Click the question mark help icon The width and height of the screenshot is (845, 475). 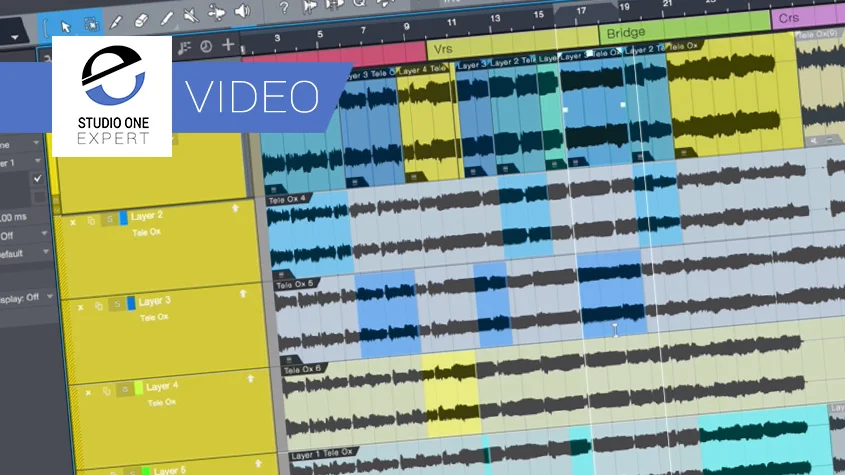click(284, 8)
